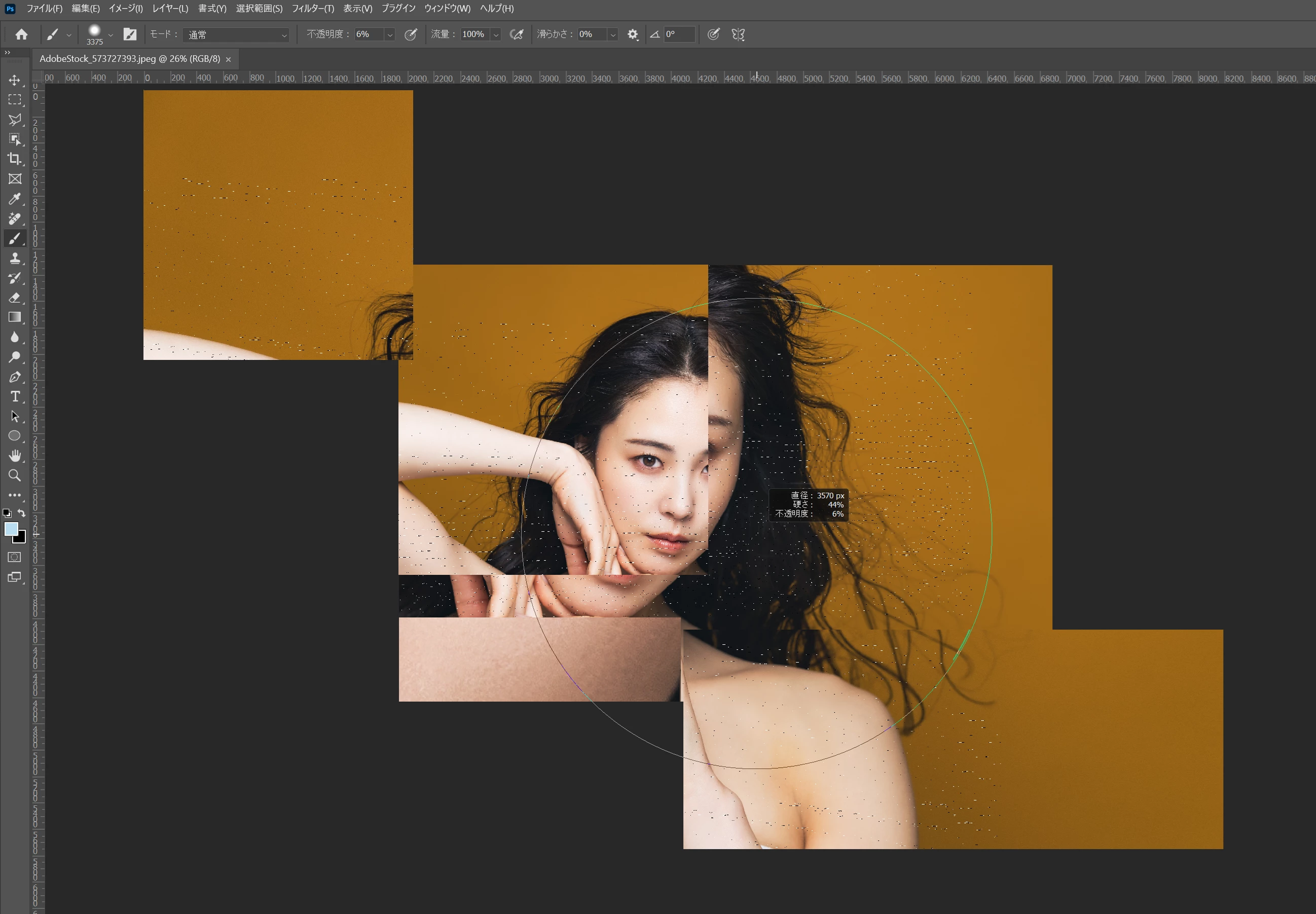Pick the Eraser tool
The image size is (1316, 914).
15,298
